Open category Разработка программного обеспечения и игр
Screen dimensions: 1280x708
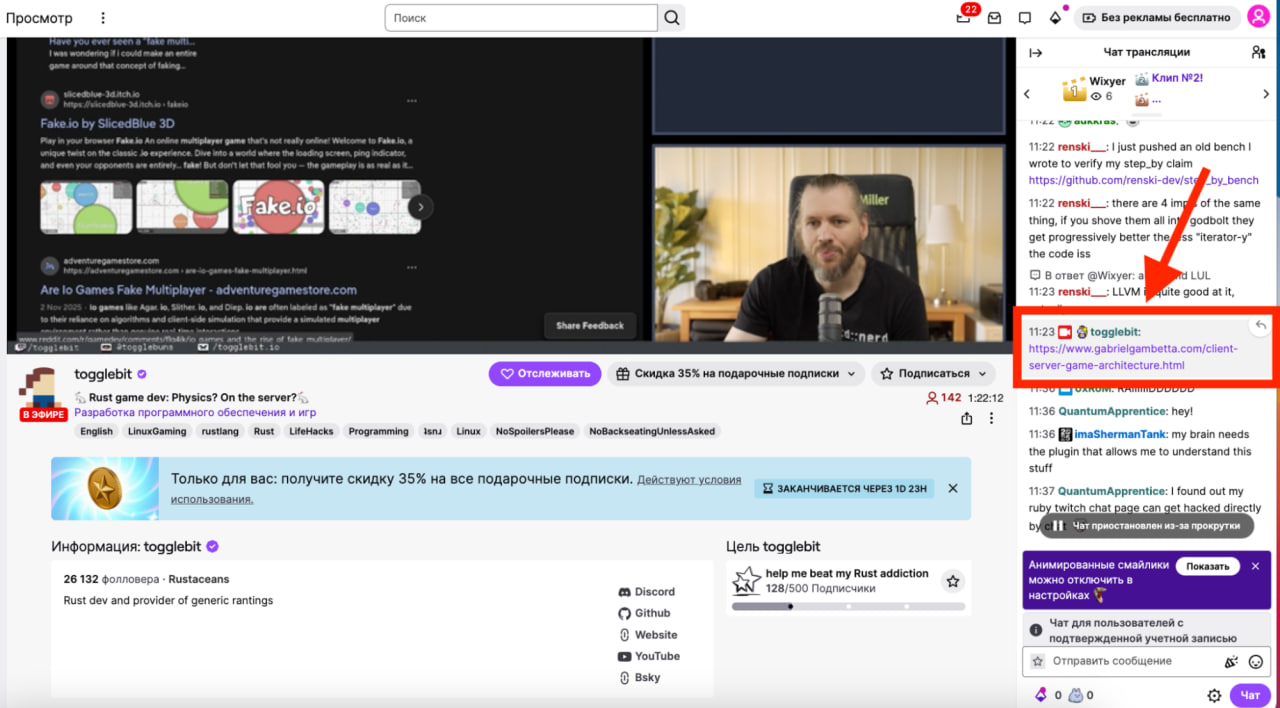(x=195, y=412)
